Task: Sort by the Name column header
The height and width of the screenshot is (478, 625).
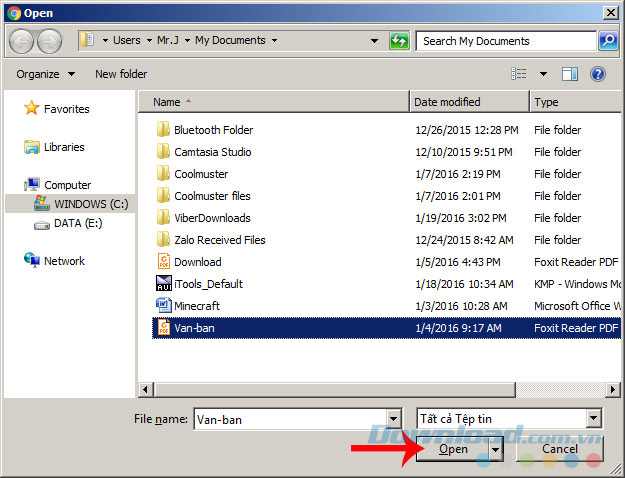Action: point(273,102)
